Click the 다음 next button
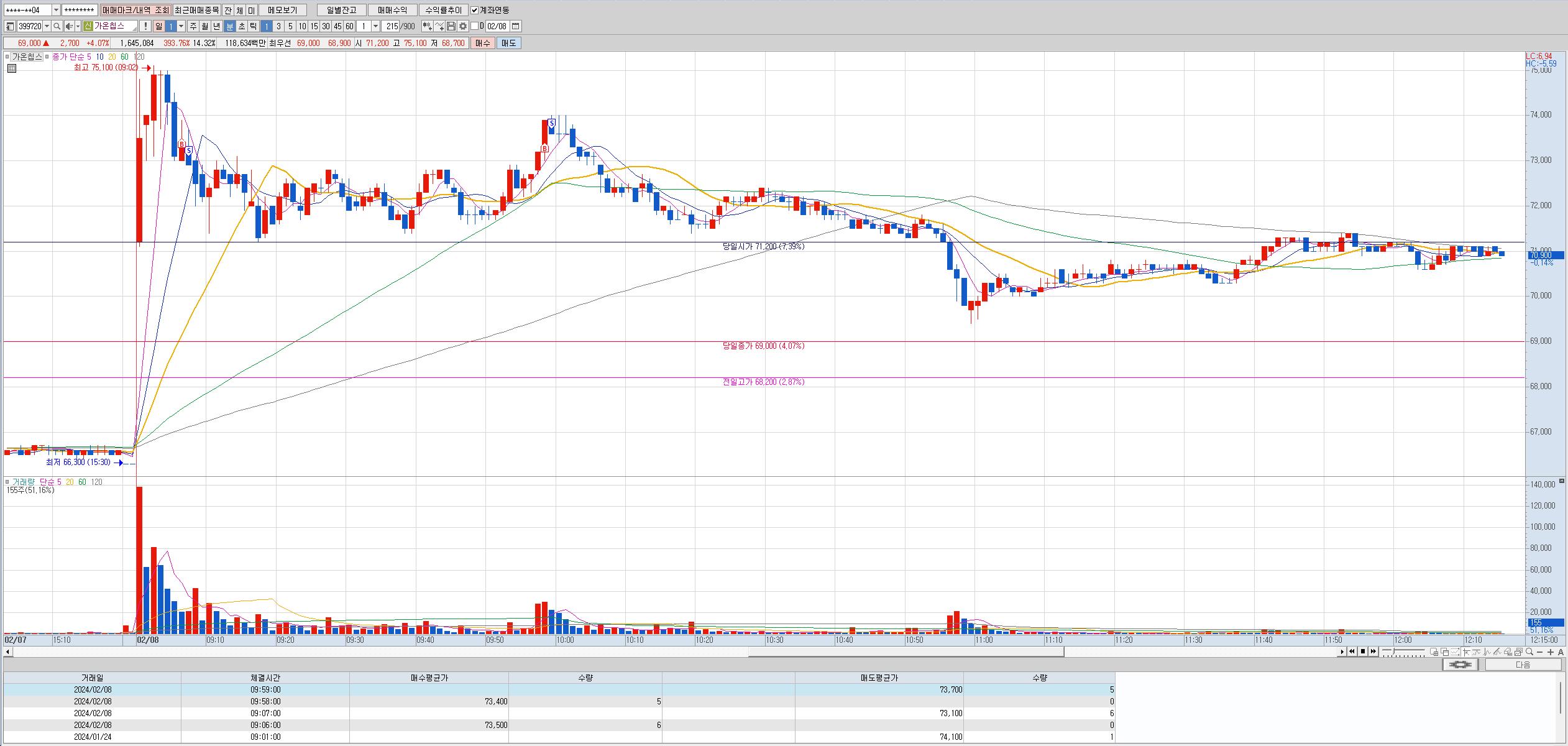 click(x=1523, y=665)
